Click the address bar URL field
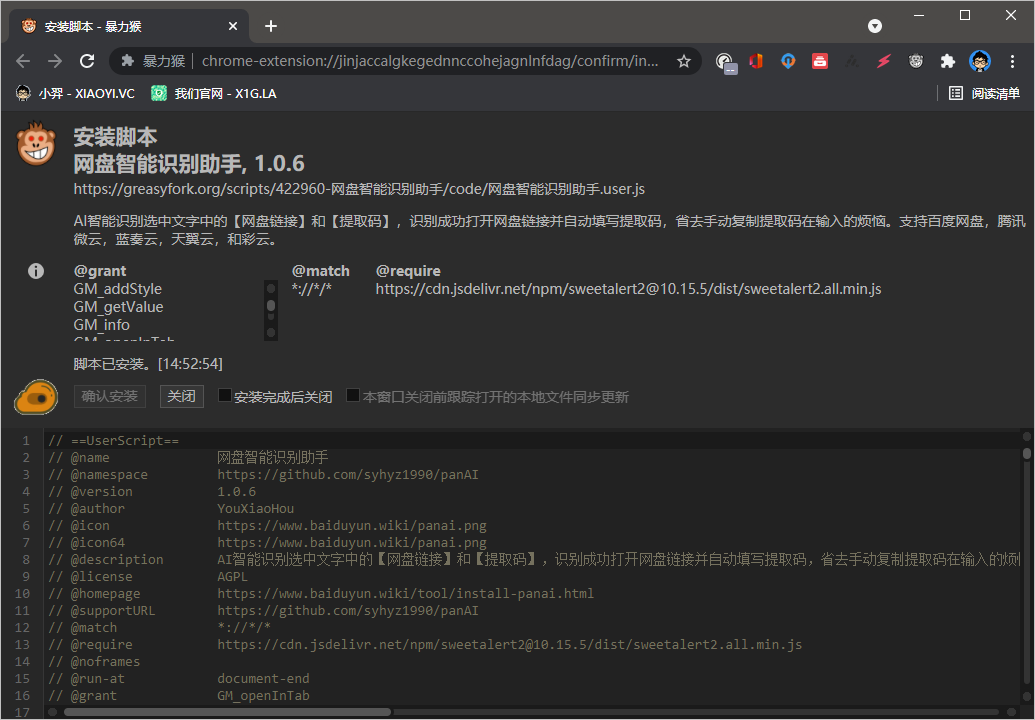Screen dimensions: 1035x720 click(430, 61)
